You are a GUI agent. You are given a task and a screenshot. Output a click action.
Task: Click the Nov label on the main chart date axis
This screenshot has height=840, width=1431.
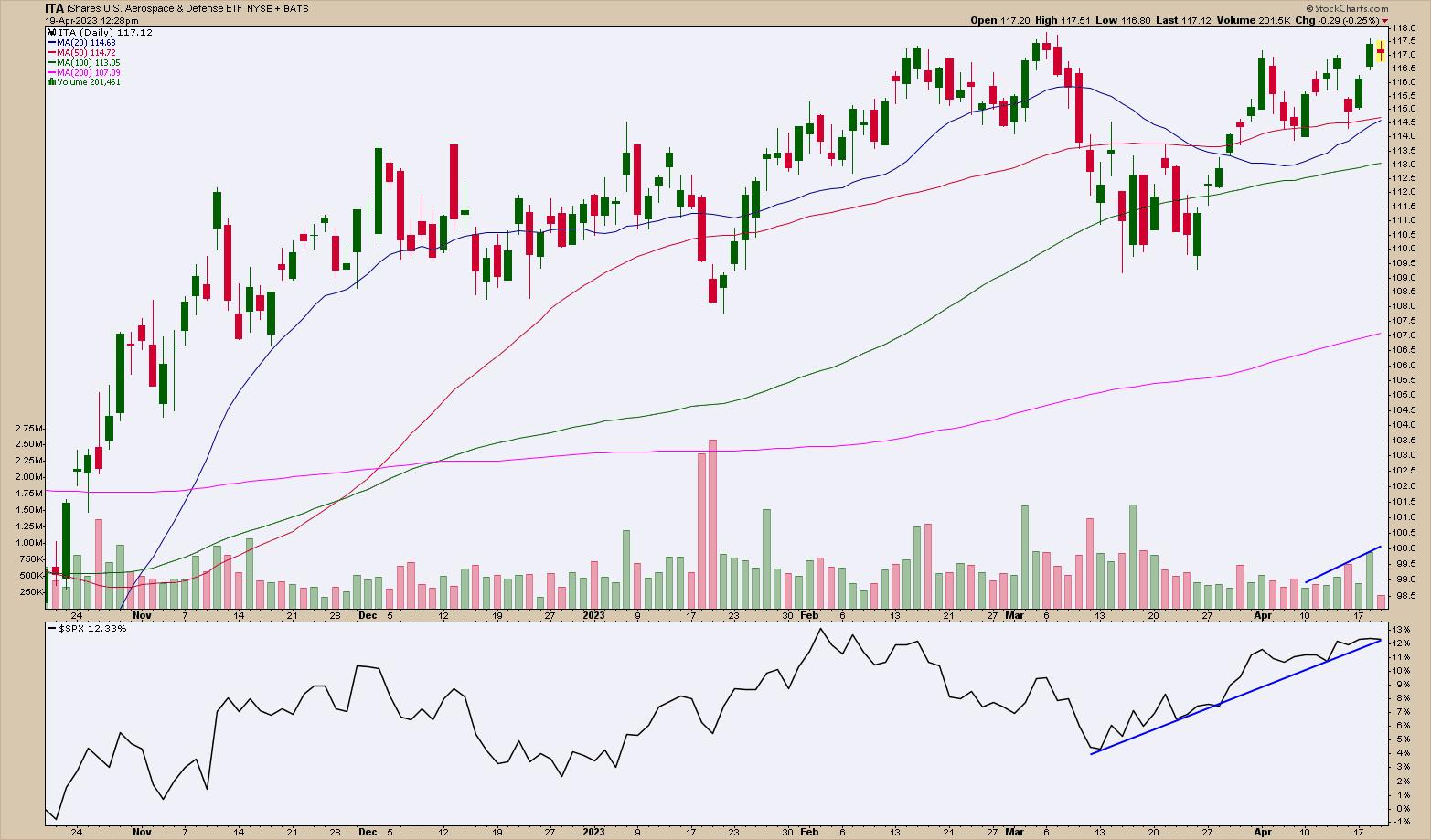(142, 615)
